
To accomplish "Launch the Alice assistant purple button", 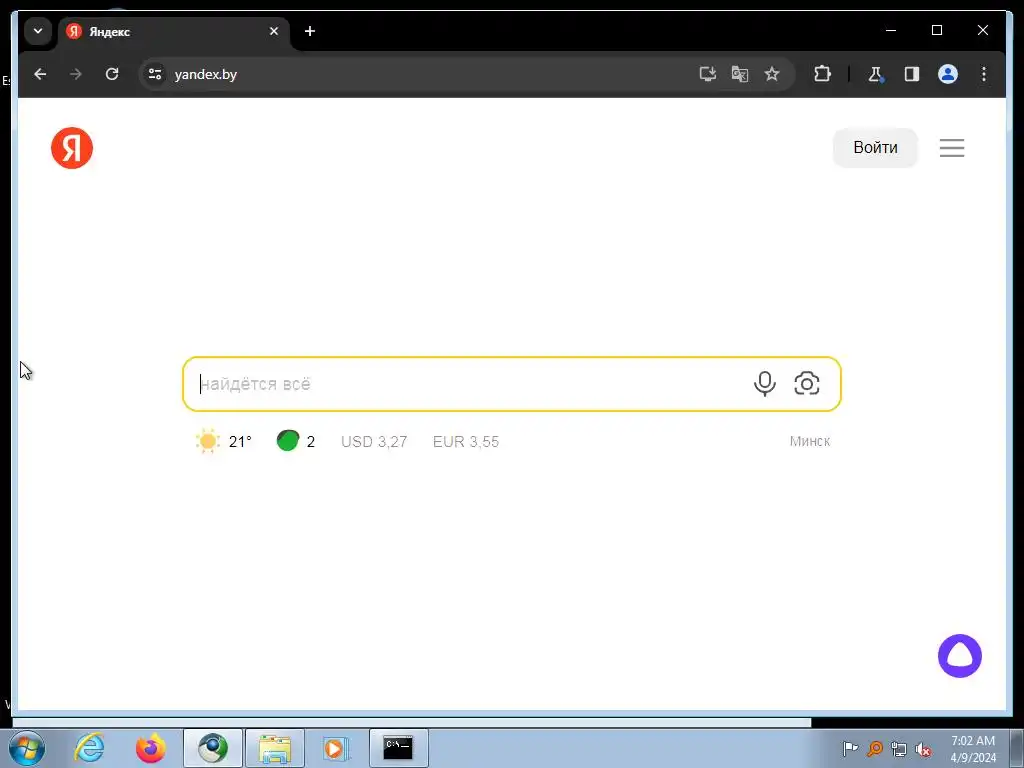I will pos(959,656).
